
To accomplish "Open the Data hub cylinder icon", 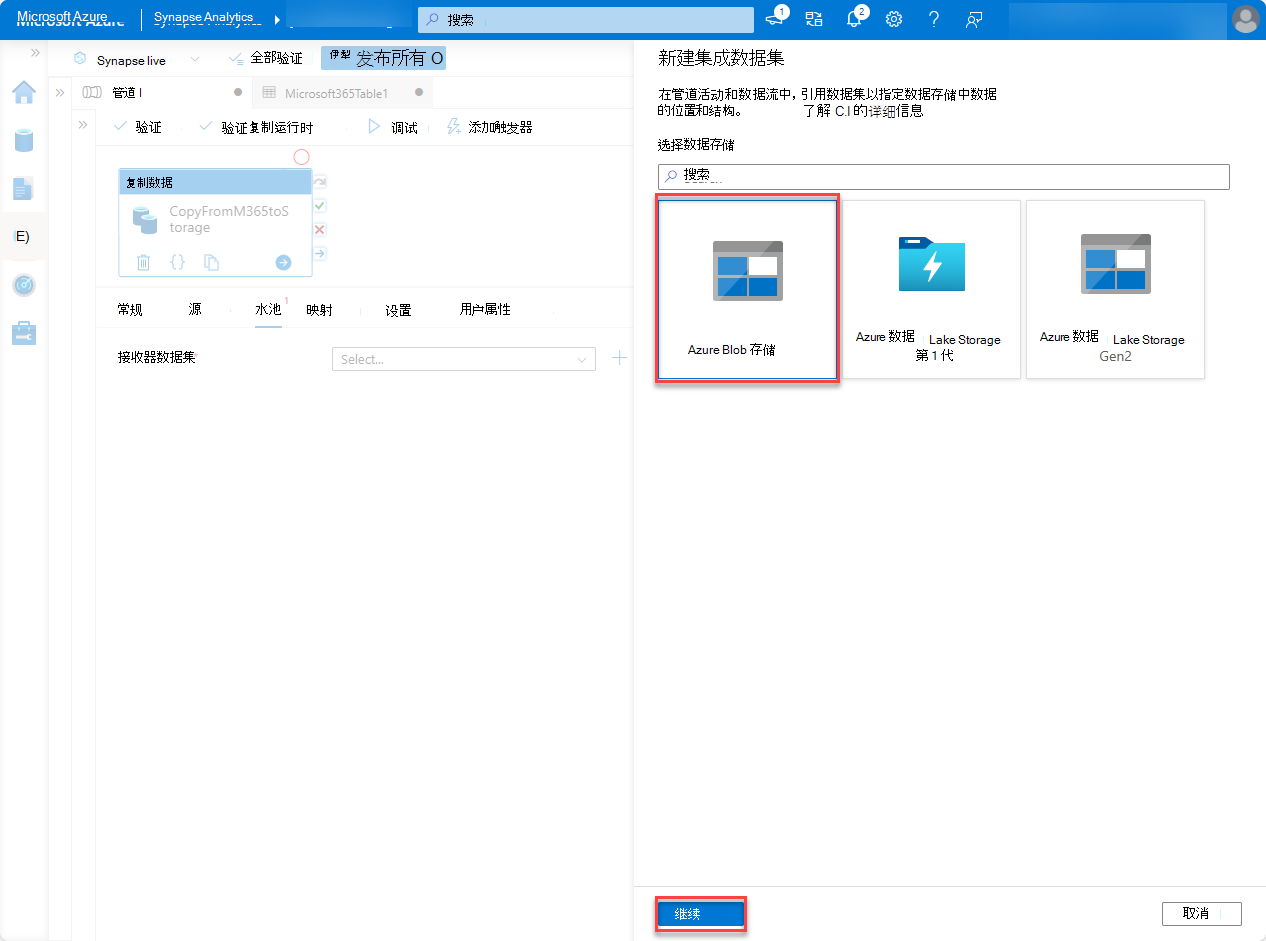I will [x=24, y=140].
